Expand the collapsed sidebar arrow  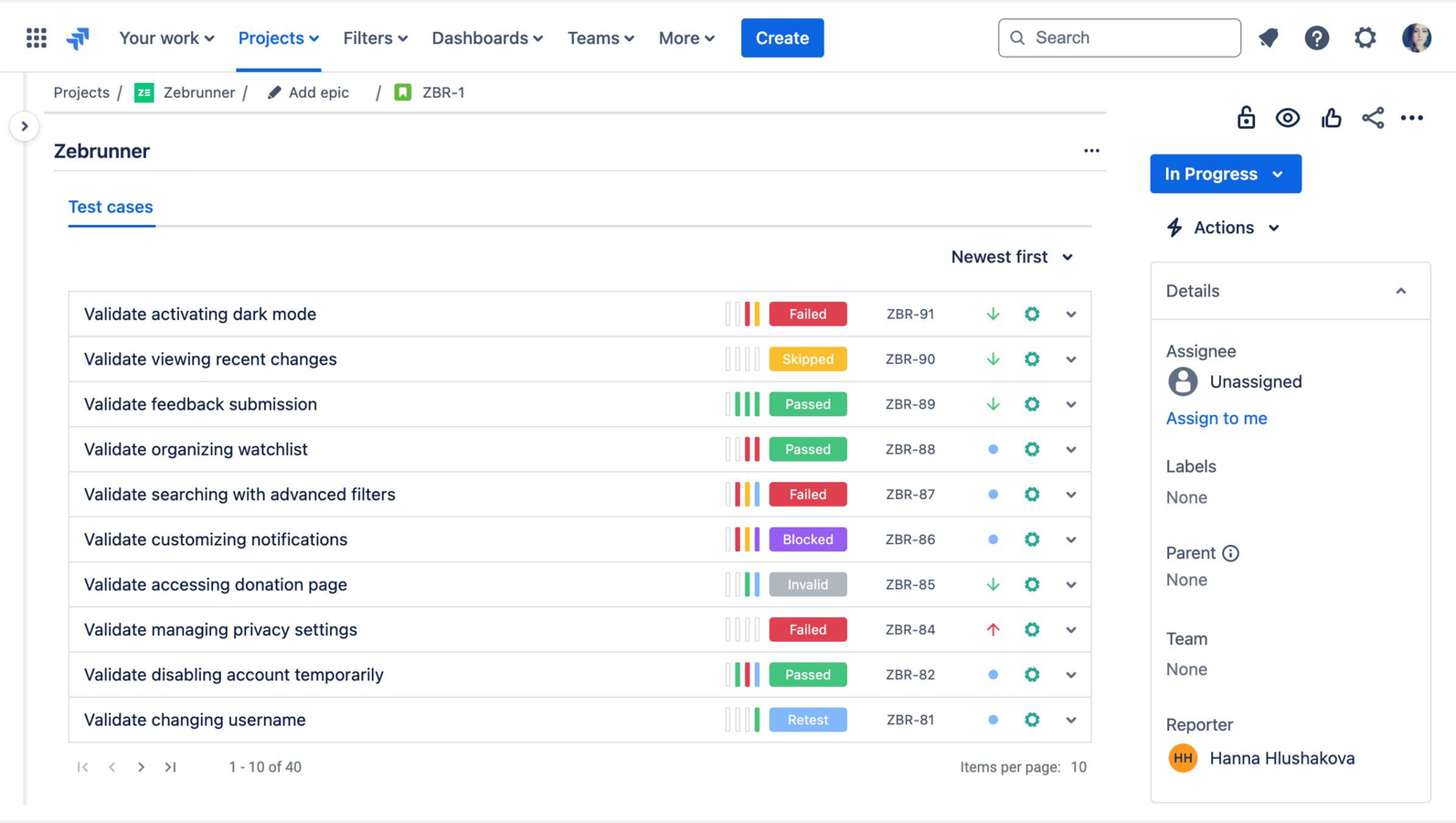25,126
